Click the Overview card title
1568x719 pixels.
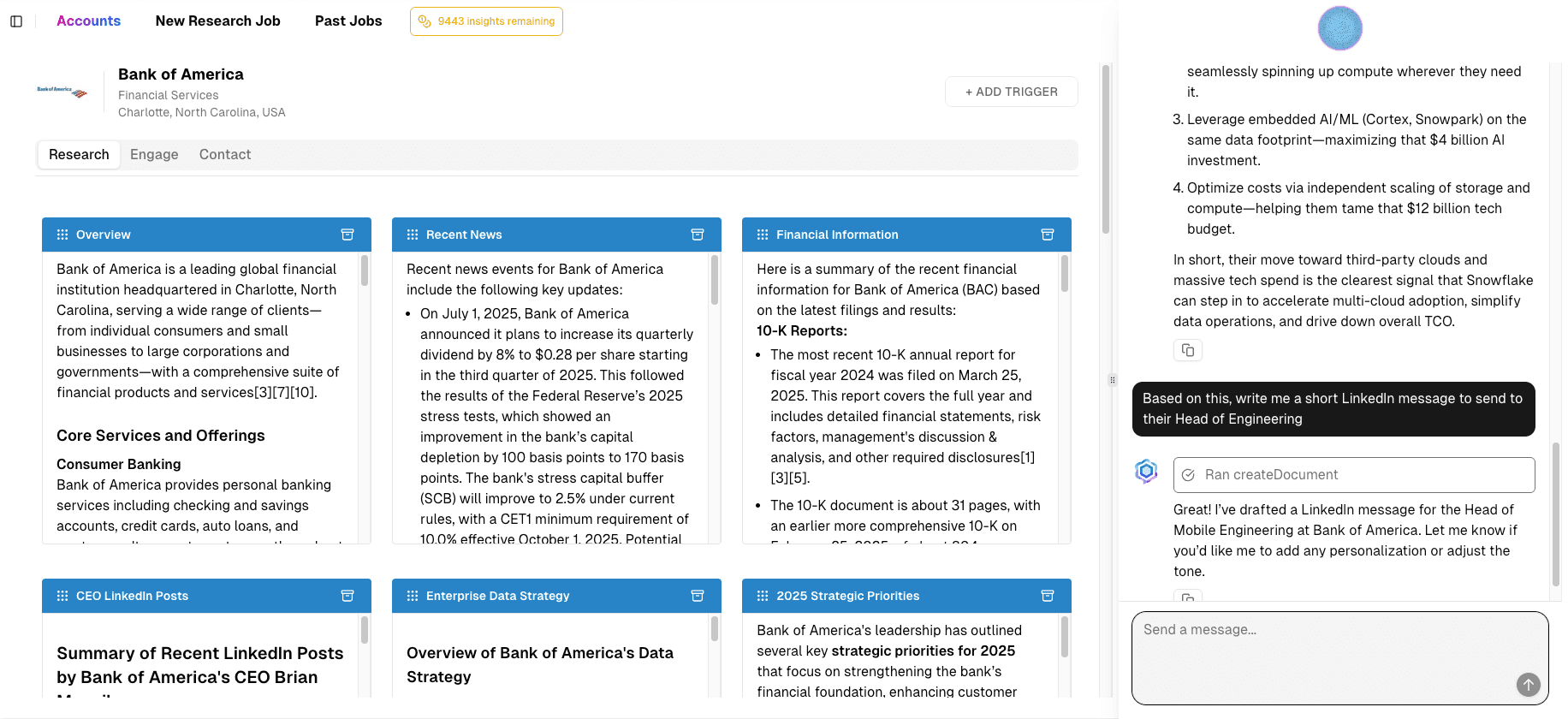coord(104,235)
